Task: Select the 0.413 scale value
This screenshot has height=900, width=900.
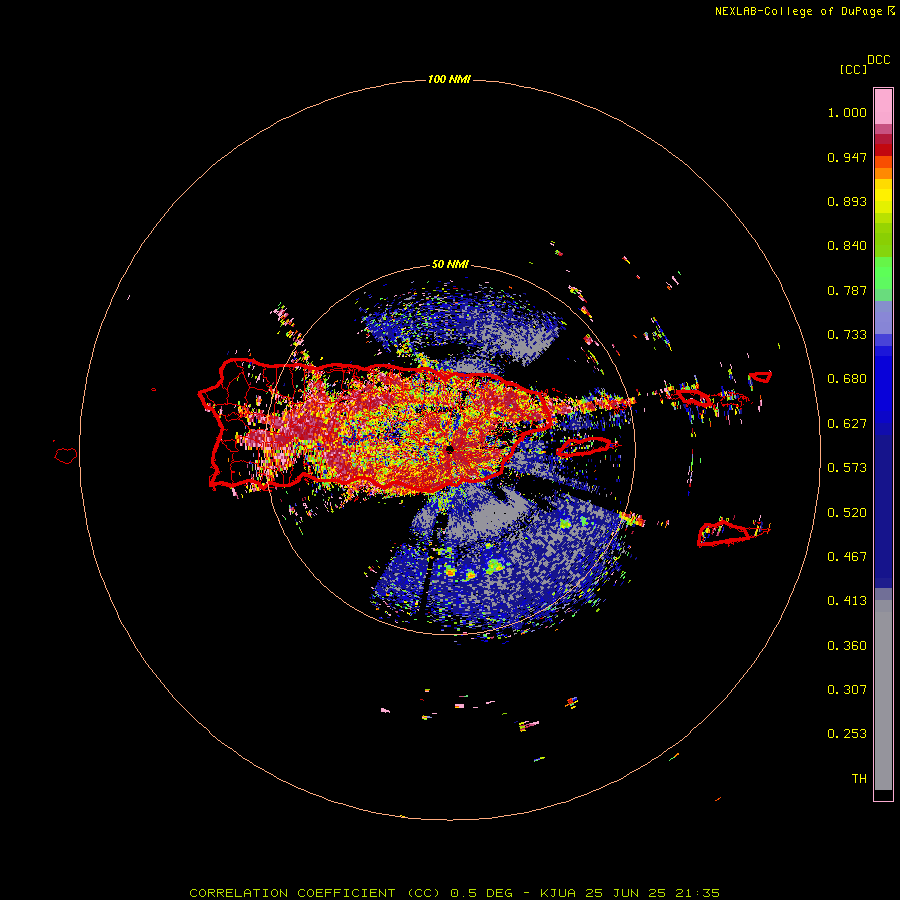Action: [x=847, y=601]
